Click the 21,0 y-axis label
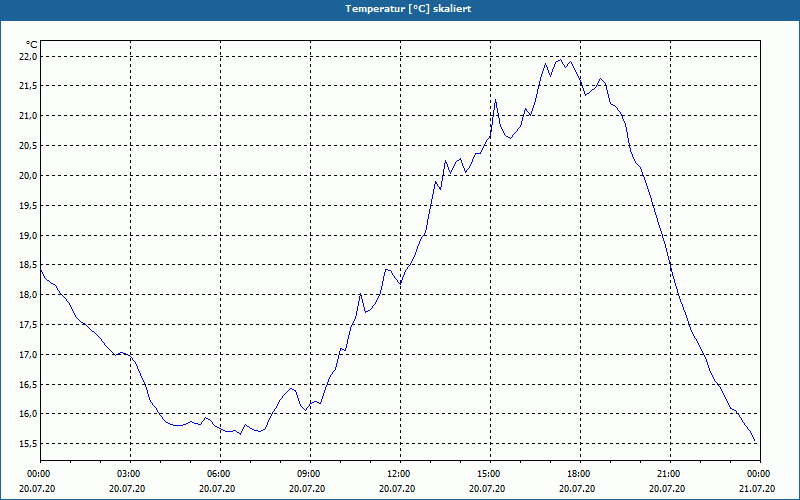The height and width of the screenshot is (500, 800). 28,116
